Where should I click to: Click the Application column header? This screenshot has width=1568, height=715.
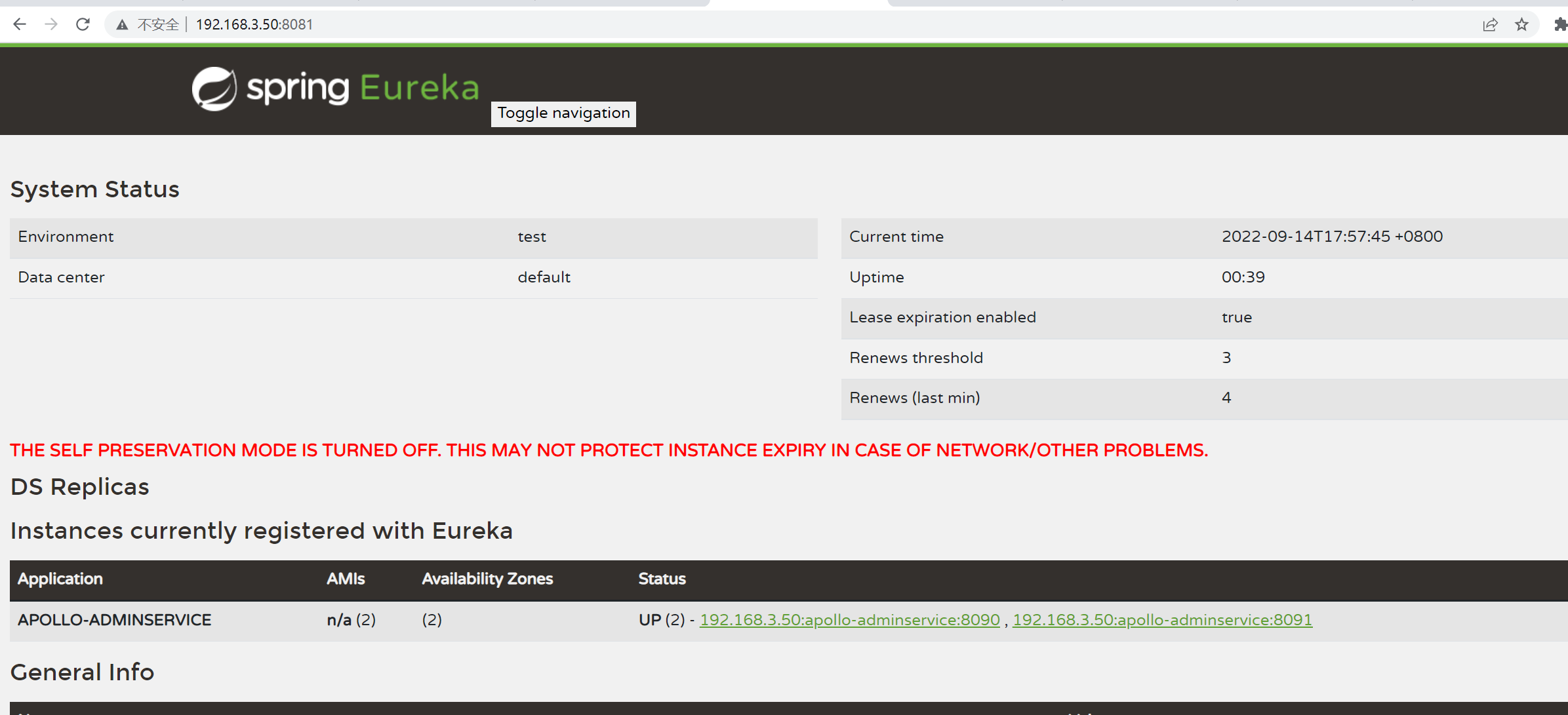pos(60,579)
